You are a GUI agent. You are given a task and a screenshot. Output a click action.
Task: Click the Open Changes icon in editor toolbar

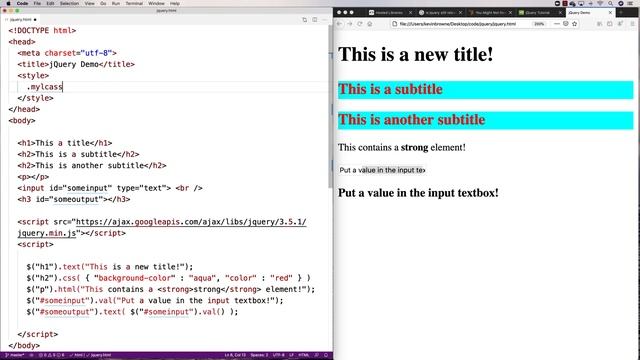coord(304,20)
